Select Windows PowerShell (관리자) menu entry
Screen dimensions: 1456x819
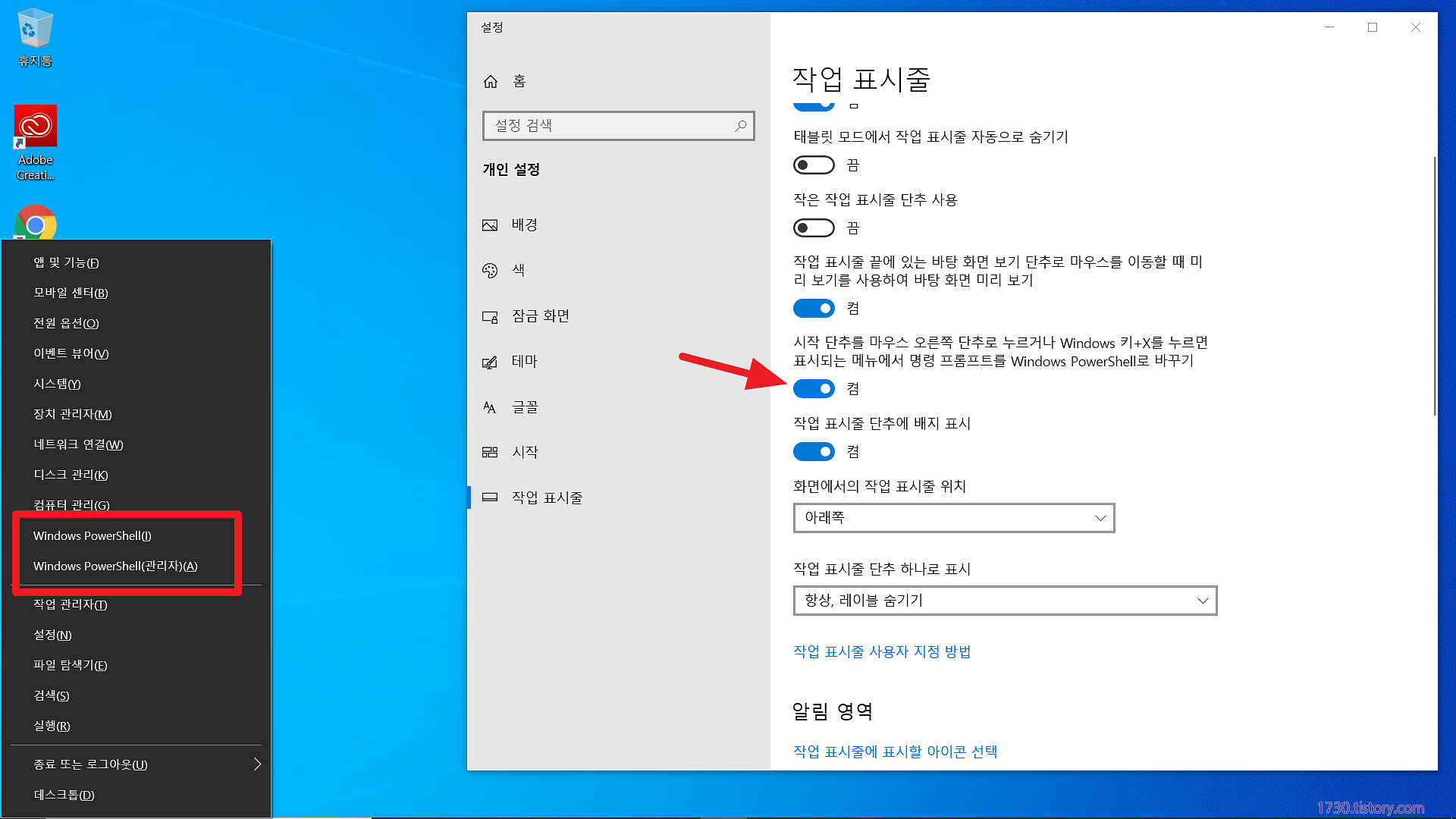coord(115,566)
